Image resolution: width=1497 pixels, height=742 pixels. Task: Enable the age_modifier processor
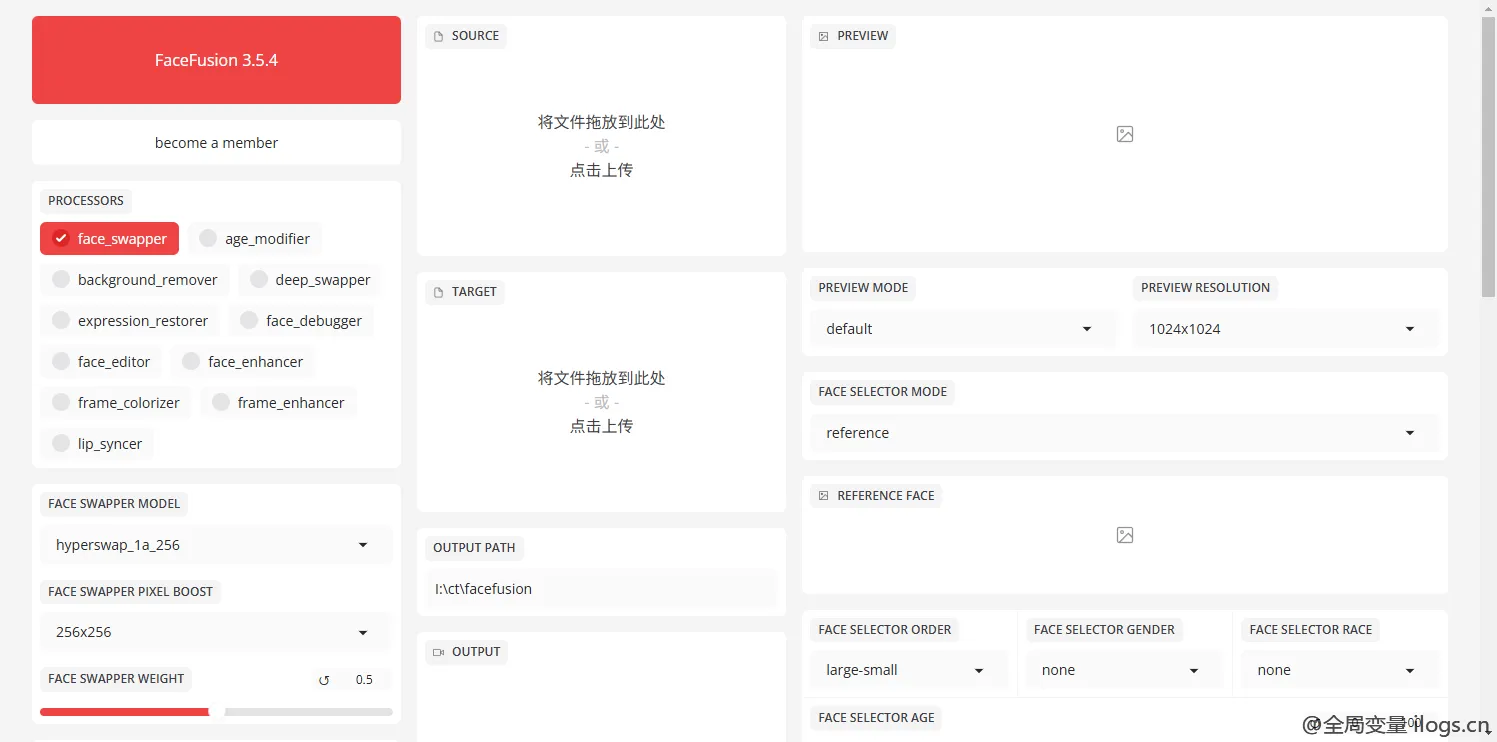coord(208,239)
